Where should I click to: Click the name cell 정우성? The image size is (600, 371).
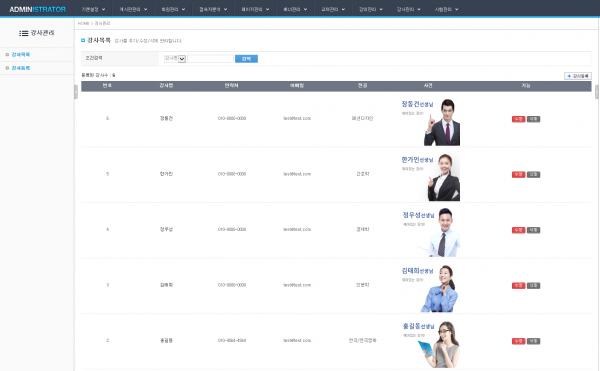tap(166, 229)
